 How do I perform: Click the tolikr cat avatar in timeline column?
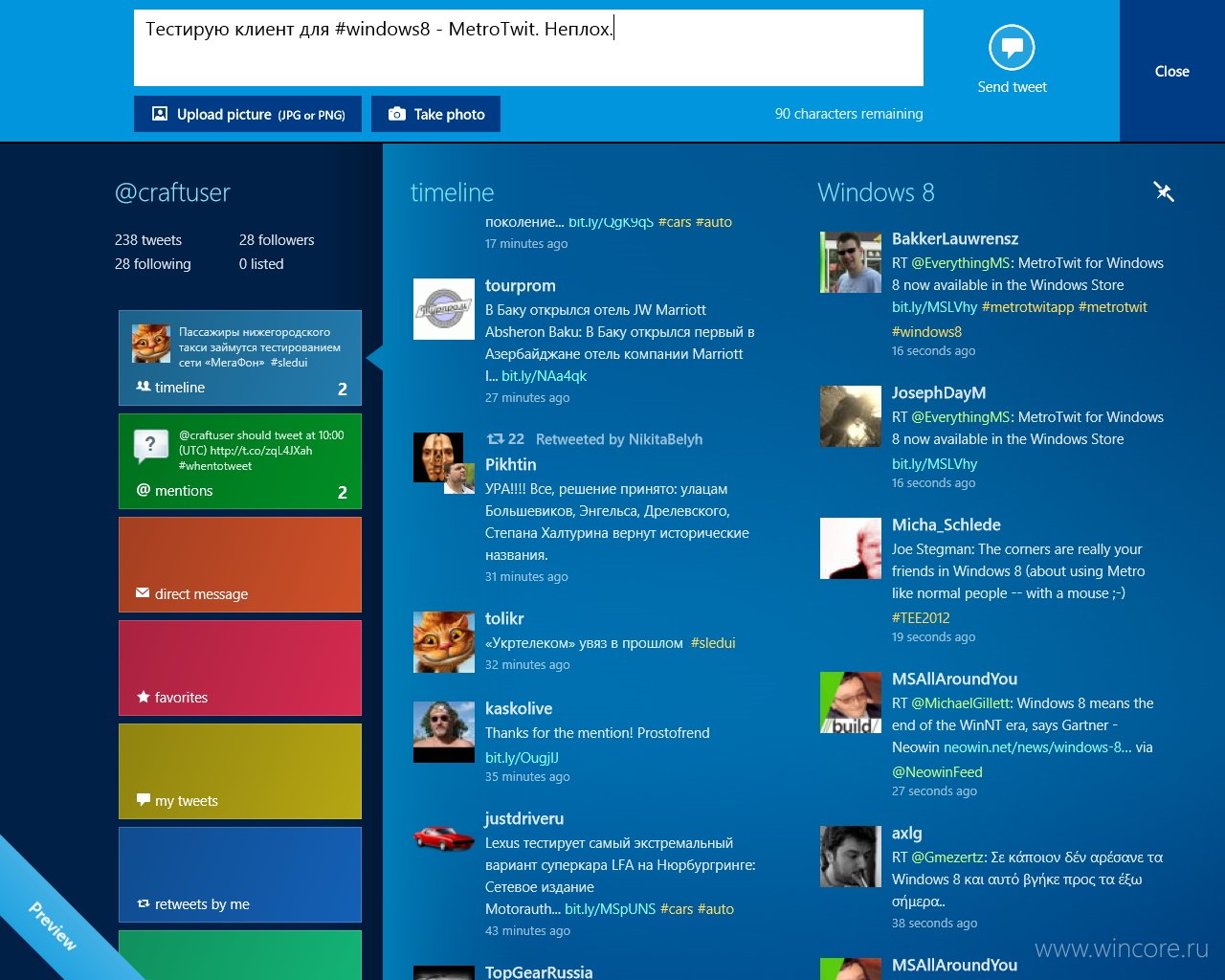click(x=444, y=642)
